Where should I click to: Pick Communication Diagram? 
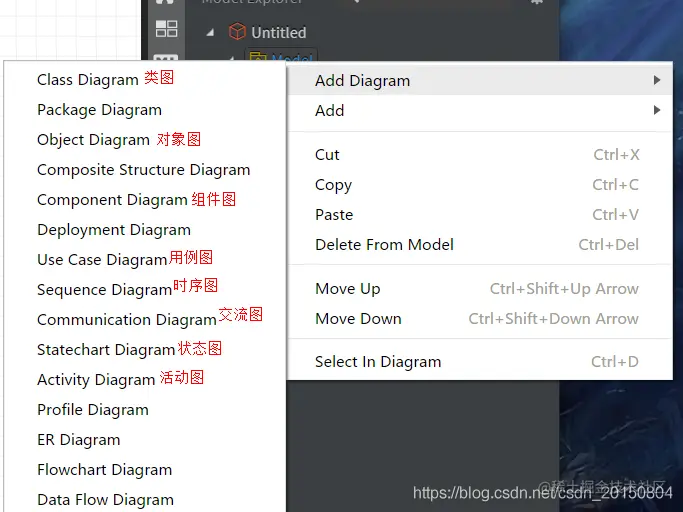tap(145, 320)
